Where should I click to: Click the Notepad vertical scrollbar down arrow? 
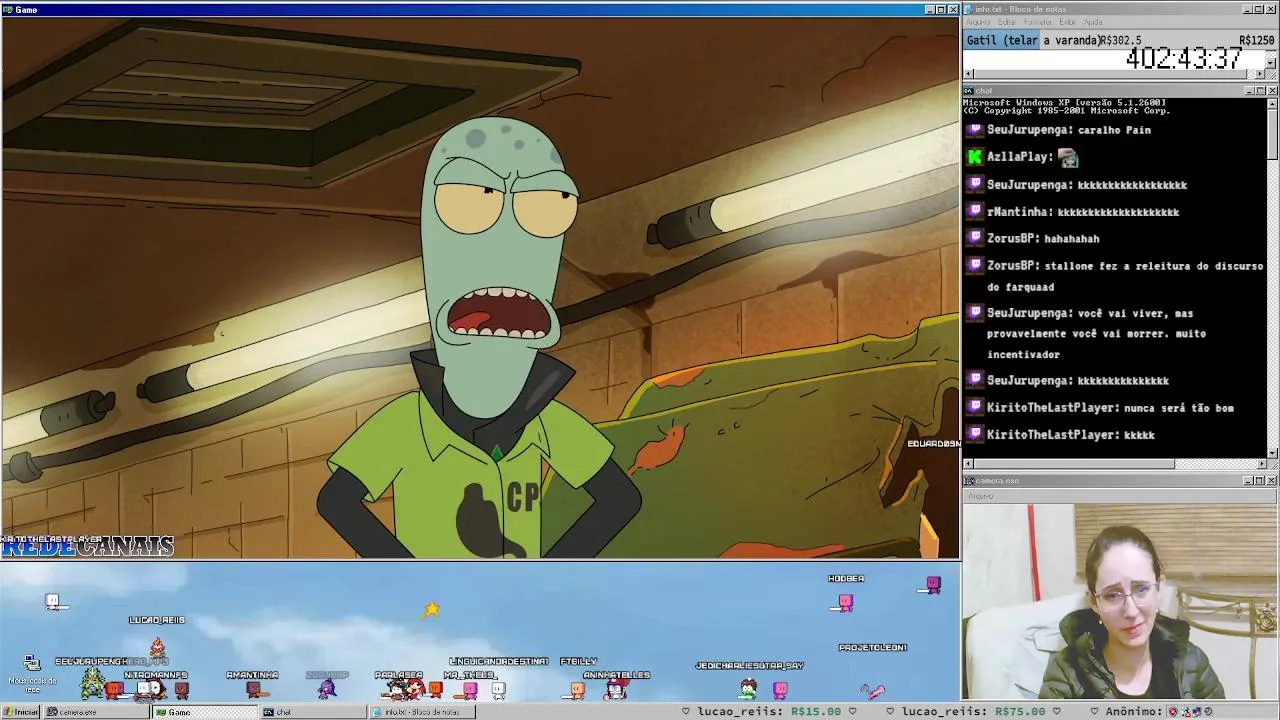pyautogui.click(x=1271, y=63)
